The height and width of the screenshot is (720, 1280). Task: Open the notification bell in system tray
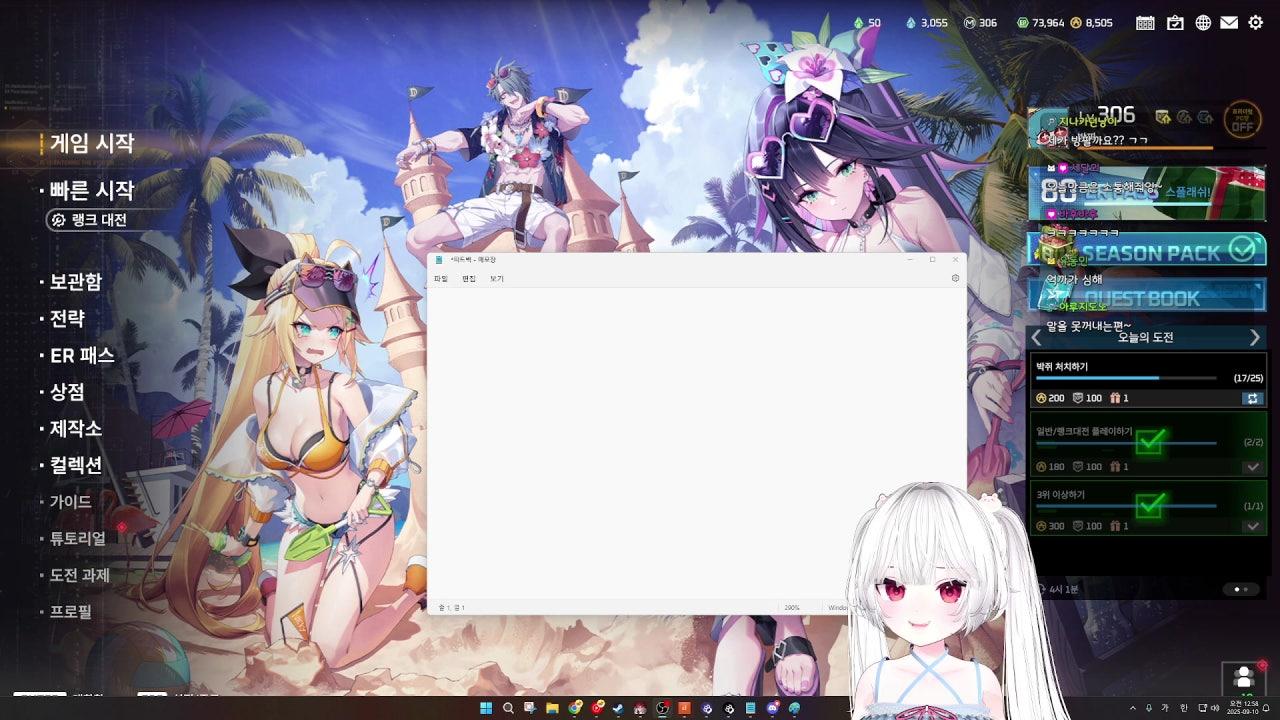[1266, 708]
